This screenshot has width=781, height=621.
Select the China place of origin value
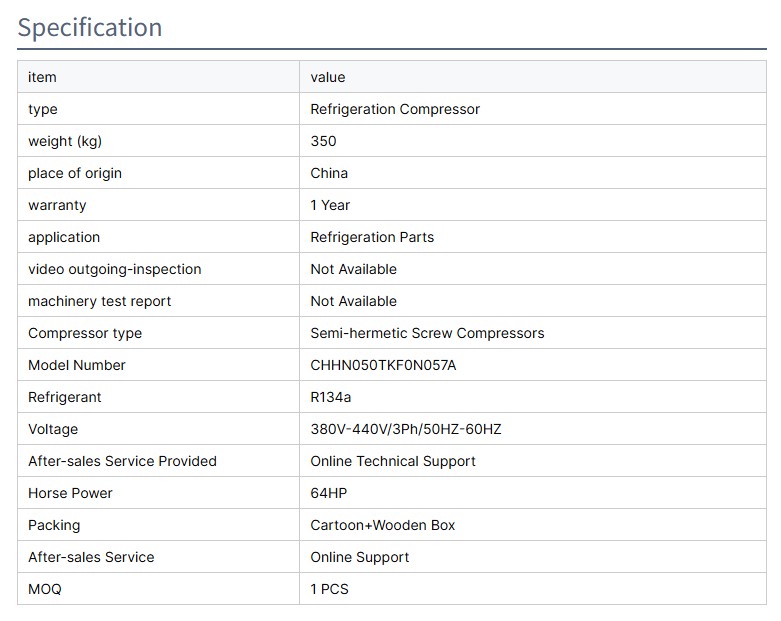click(329, 173)
